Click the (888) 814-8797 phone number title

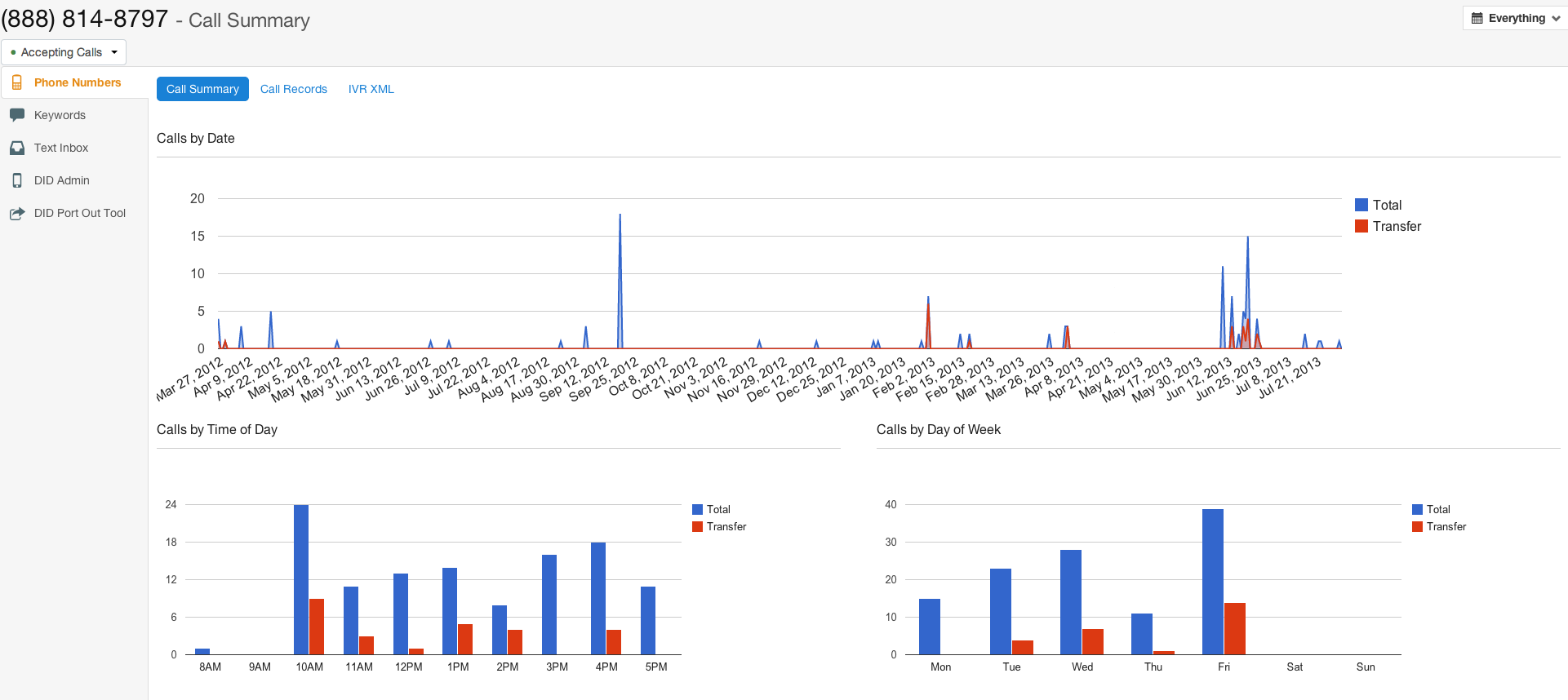point(85,19)
